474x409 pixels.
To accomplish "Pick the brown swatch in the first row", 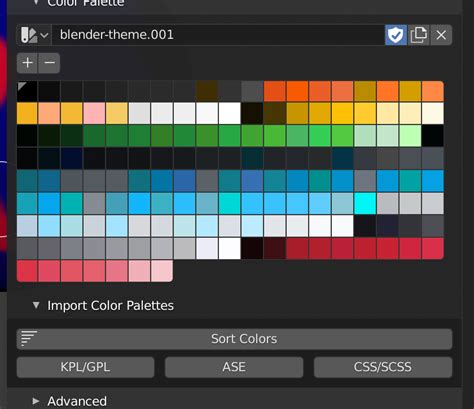I will (x=207, y=91).
